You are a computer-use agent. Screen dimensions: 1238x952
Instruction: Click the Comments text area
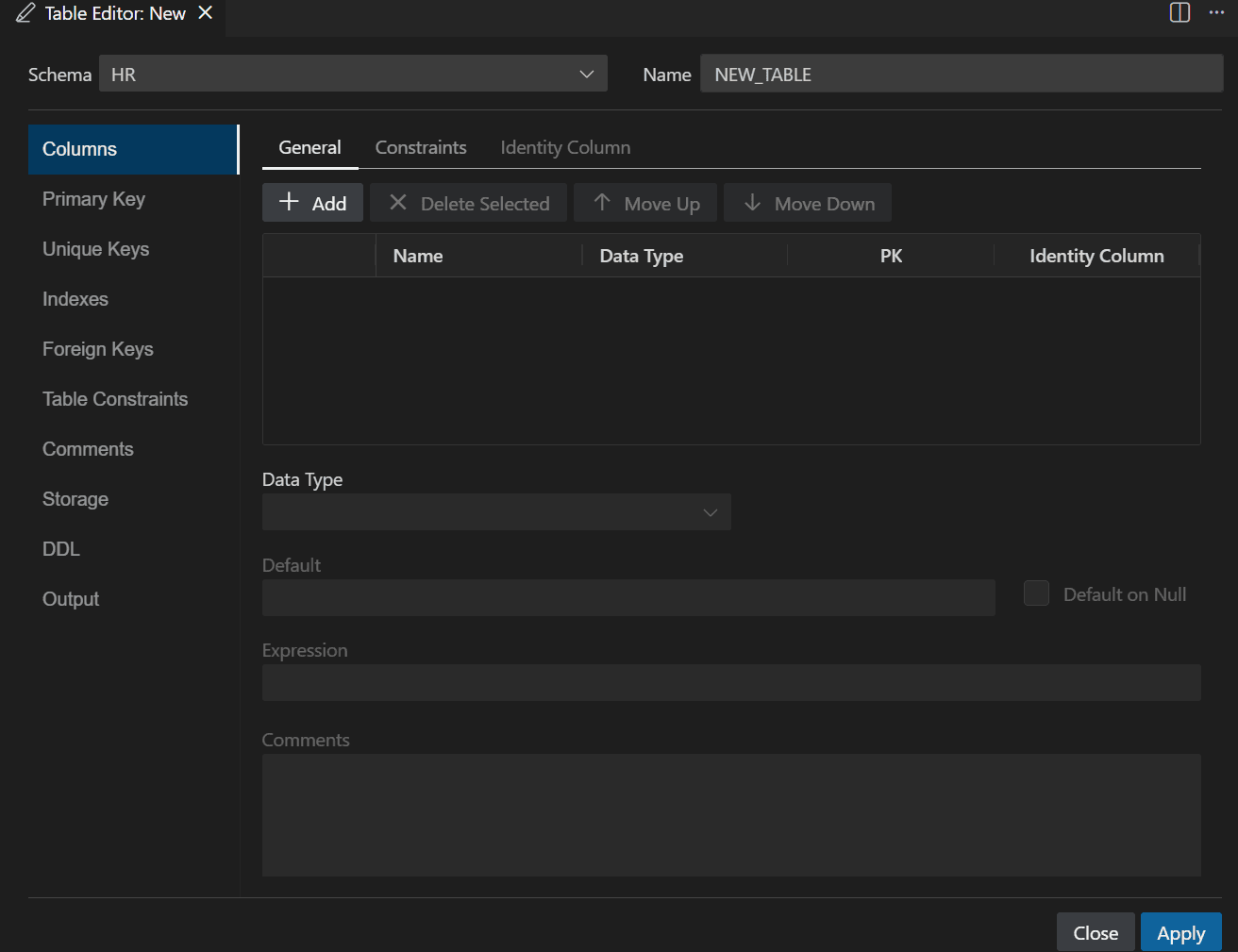point(731,815)
